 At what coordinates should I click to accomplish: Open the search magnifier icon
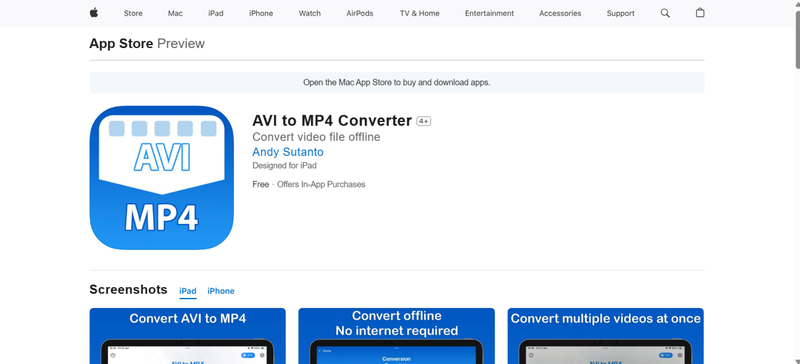click(665, 13)
